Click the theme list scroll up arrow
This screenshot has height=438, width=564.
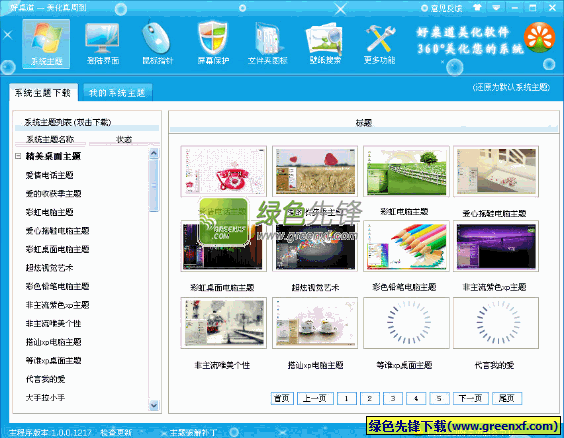point(154,153)
